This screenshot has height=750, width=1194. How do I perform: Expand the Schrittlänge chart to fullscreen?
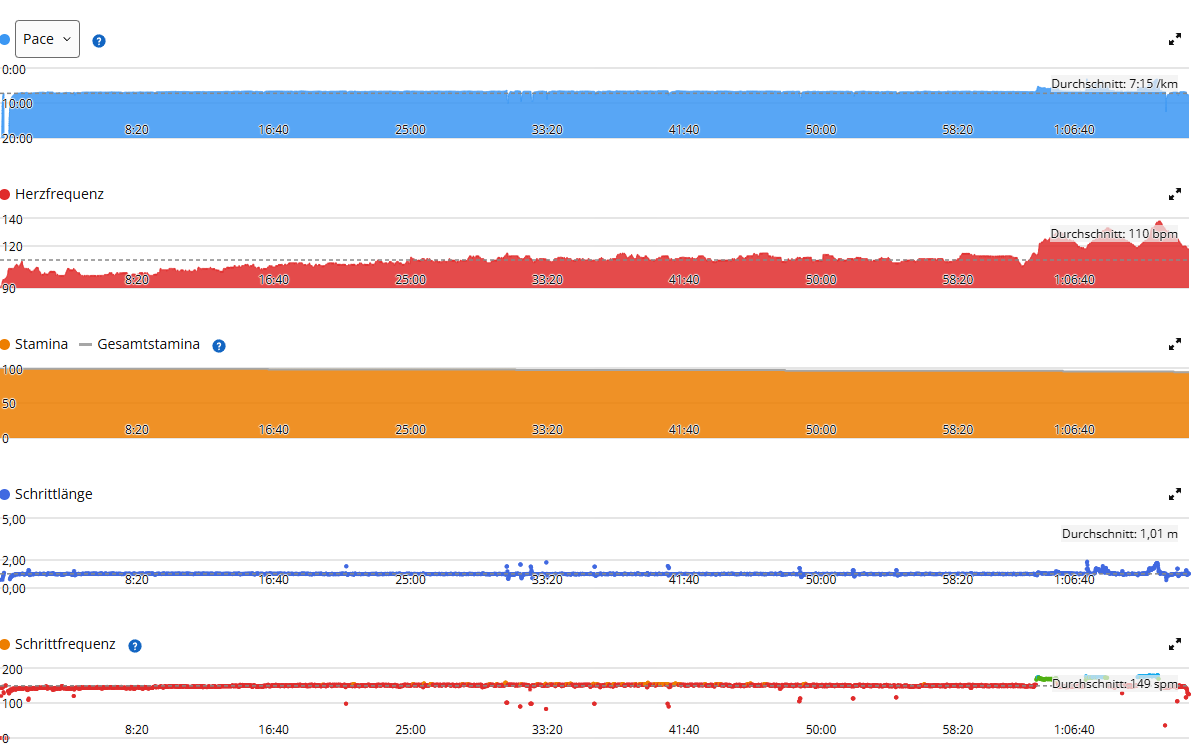pyautogui.click(x=1175, y=494)
